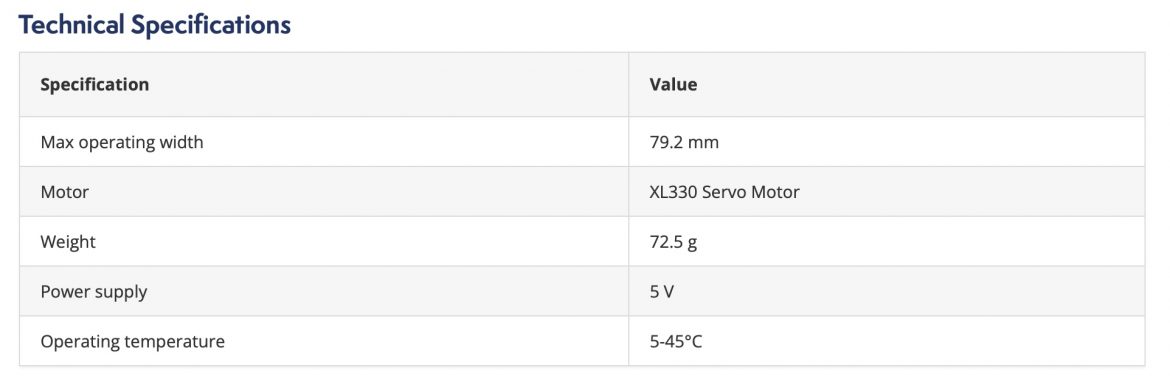
Task: Select the Value column header
Action: (x=673, y=84)
